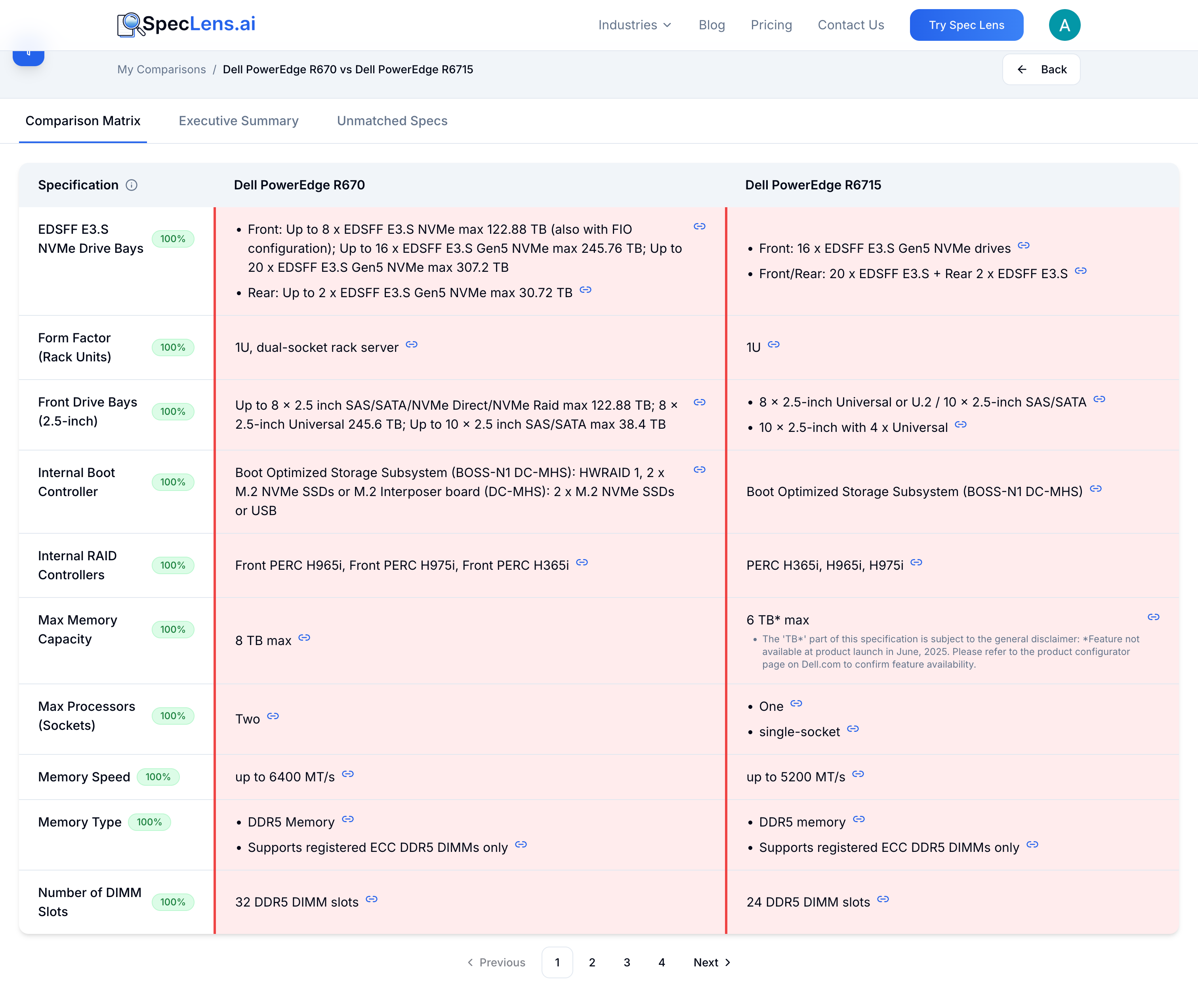
Task: Click source link next to DDR5 Memory for R670
Action: tap(348, 819)
